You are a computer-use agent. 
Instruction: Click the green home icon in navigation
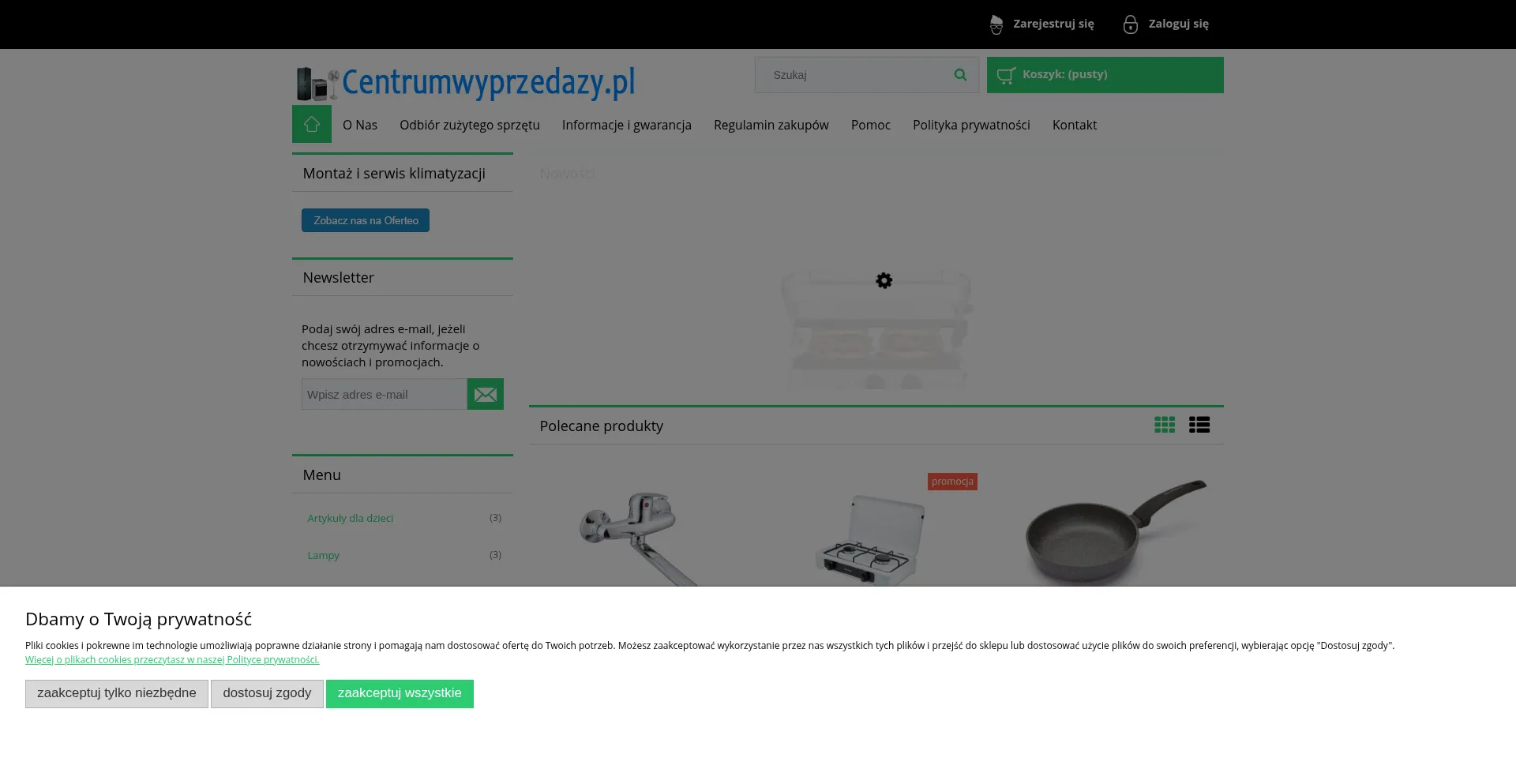(x=312, y=124)
